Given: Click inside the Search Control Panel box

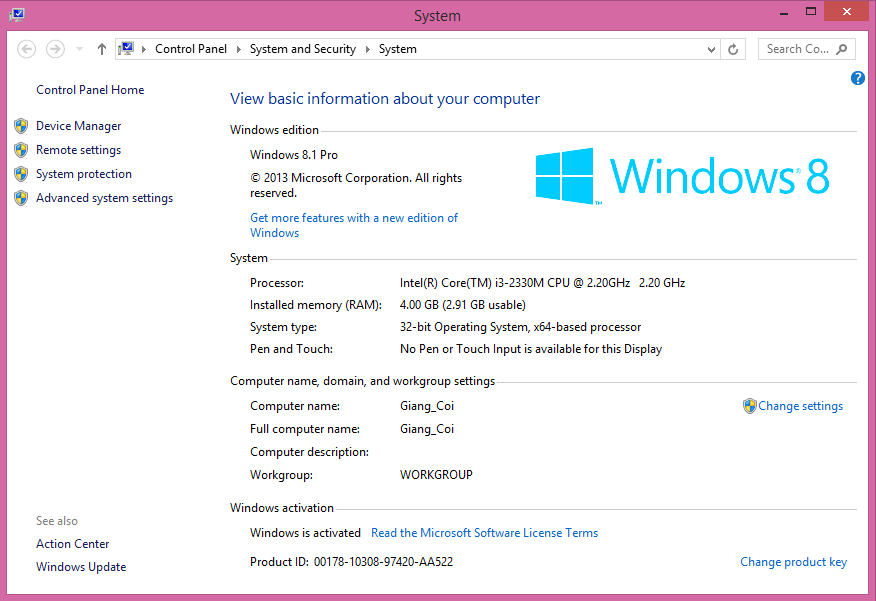Looking at the screenshot, I should click(800, 48).
